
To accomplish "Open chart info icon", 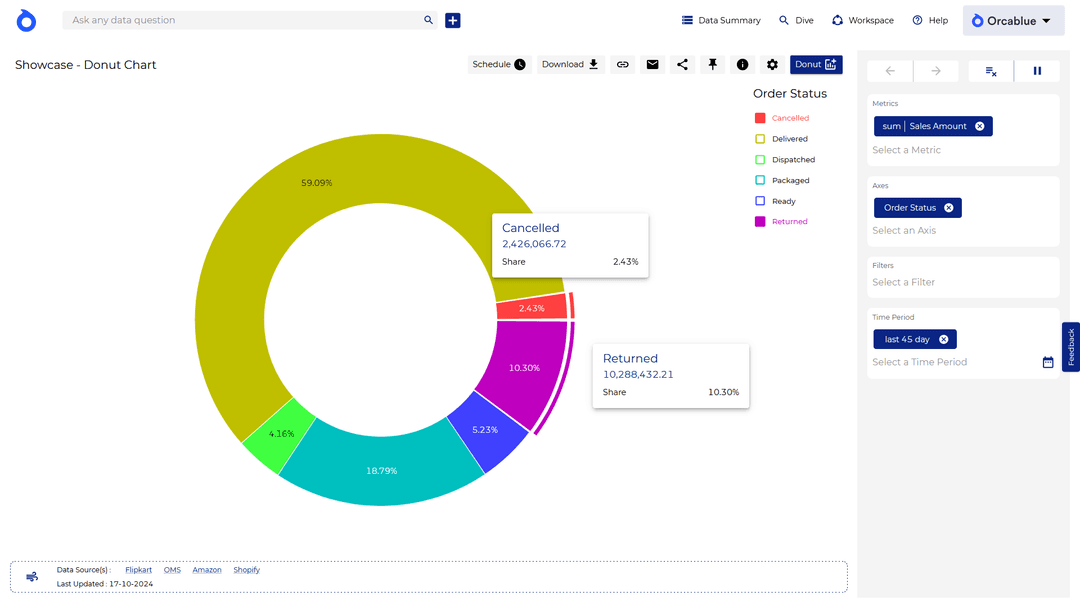I will click(x=742, y=65).
